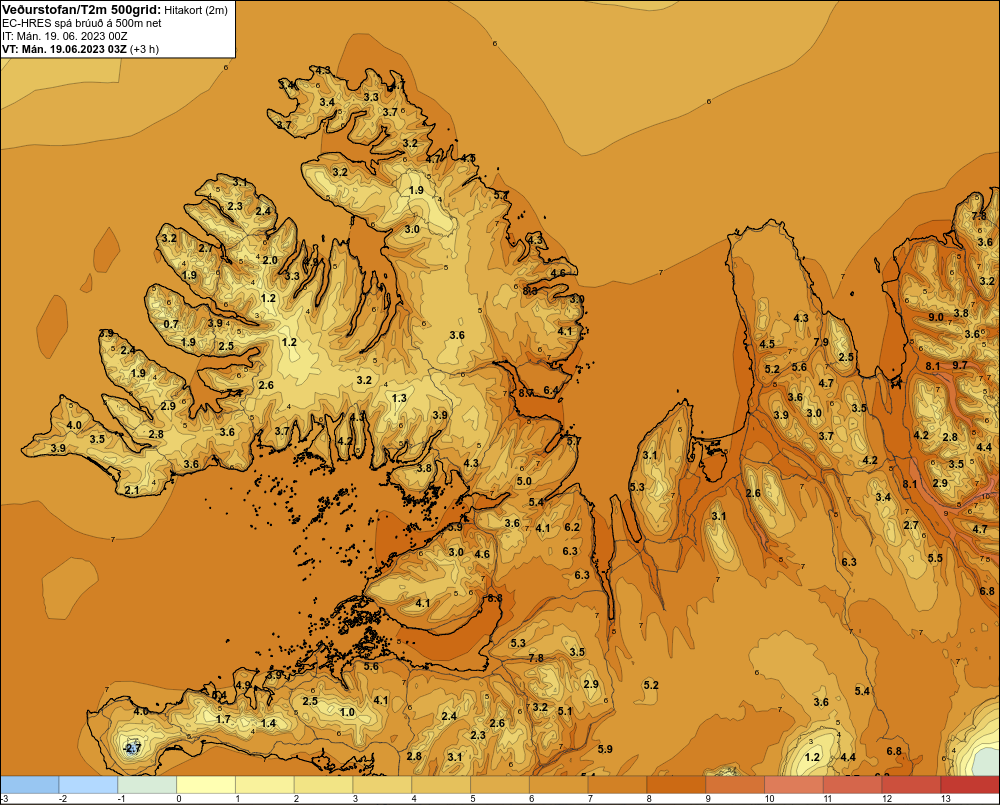Click the 1.7 temperature value
Screen dimensions: 1000x805
[x=223, y=719]
